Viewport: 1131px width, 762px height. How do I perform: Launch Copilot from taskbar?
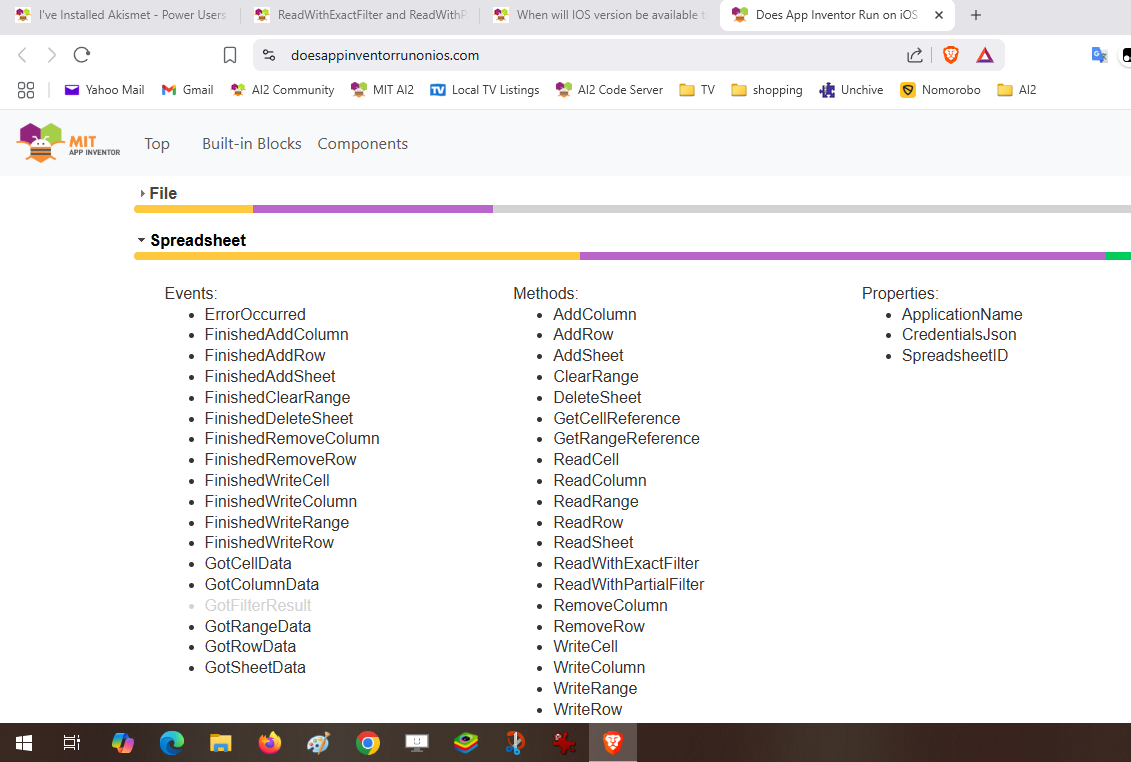123,743
